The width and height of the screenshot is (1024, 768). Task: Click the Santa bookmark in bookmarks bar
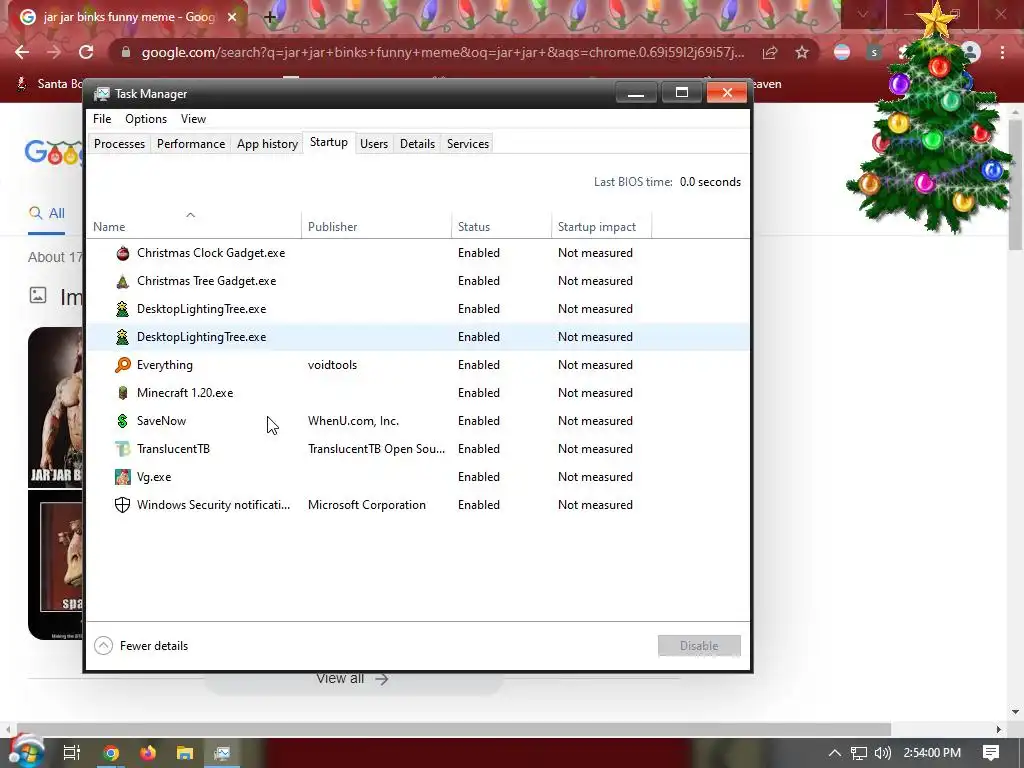[x=50, y=84]
